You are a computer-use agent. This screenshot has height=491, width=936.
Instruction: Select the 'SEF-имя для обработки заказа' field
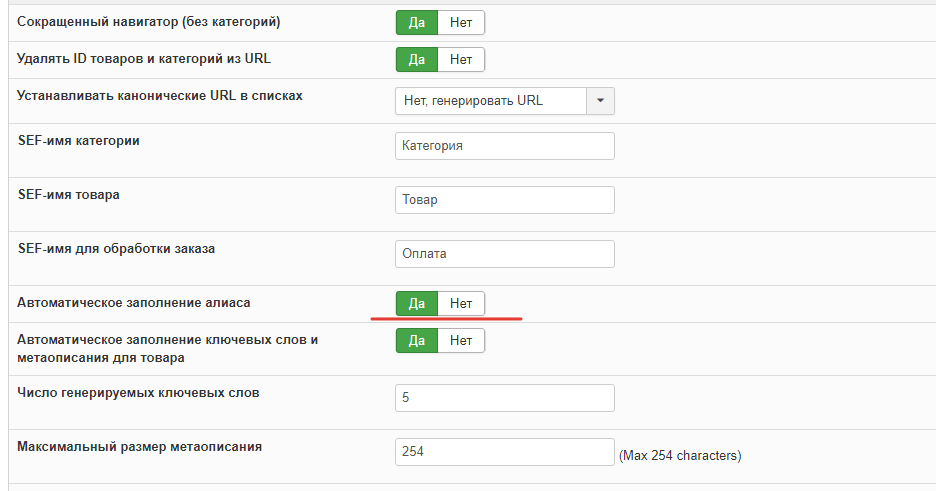pyautogui.click(x=504, y=254)
